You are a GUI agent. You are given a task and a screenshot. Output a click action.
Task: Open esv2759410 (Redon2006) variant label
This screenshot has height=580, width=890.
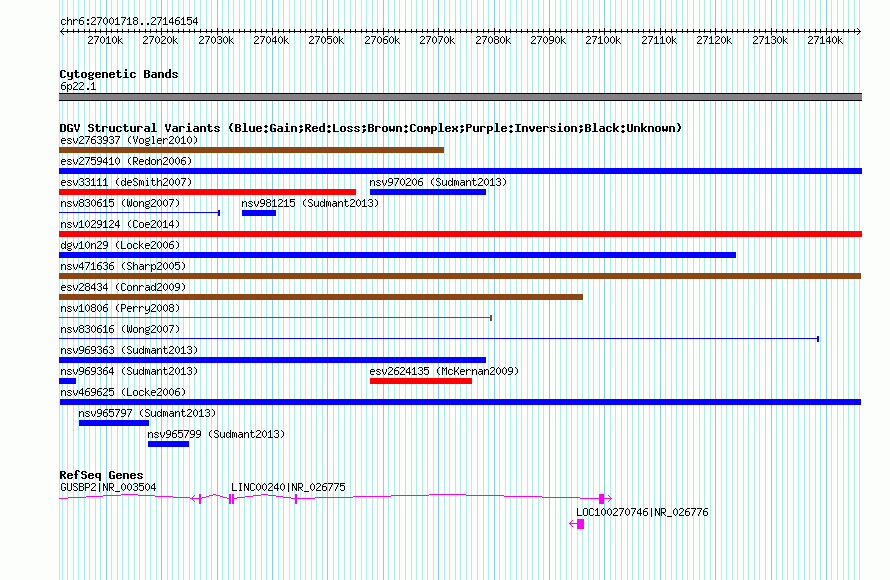126,161
